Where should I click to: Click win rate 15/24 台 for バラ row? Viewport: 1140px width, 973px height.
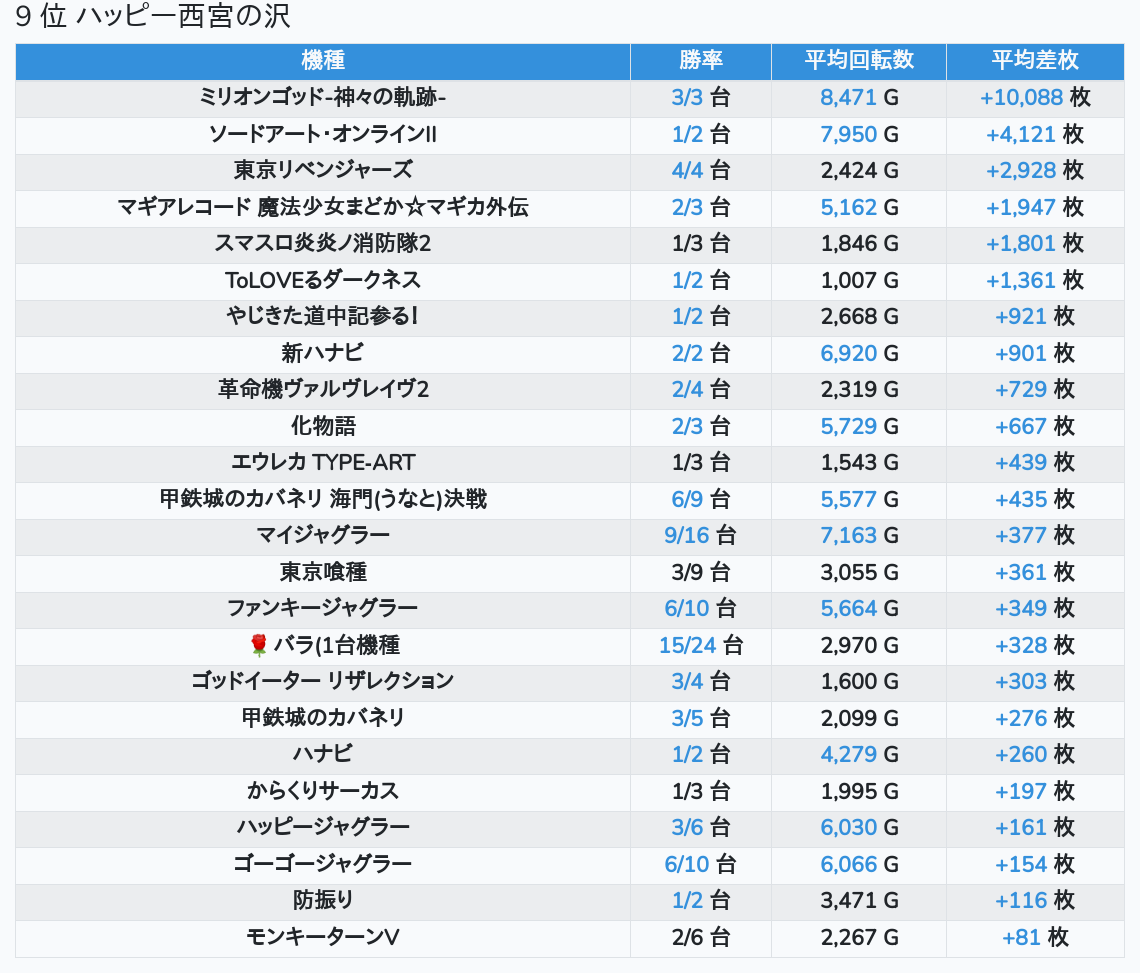701,645
